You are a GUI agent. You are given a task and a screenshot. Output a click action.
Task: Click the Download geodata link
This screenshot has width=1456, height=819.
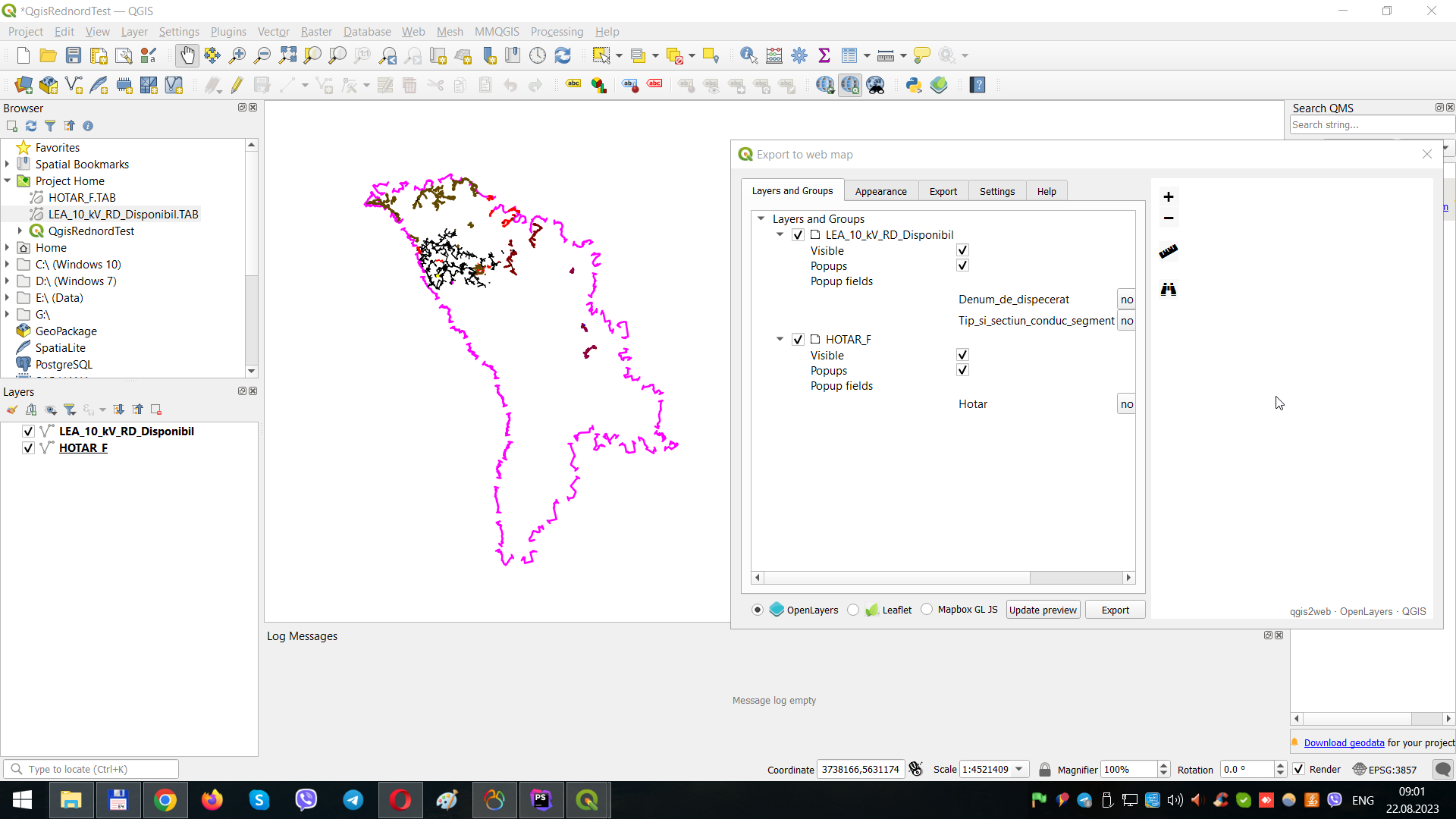tap(1344, 742)
